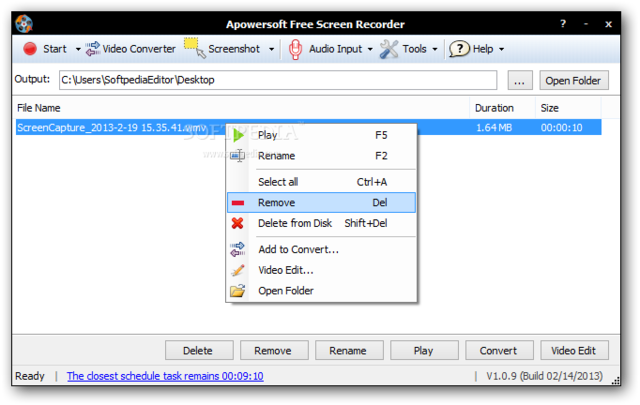This screenshot has width=640, height=405.
Task: Choose Play F5 from context menu
Action: 322,135
